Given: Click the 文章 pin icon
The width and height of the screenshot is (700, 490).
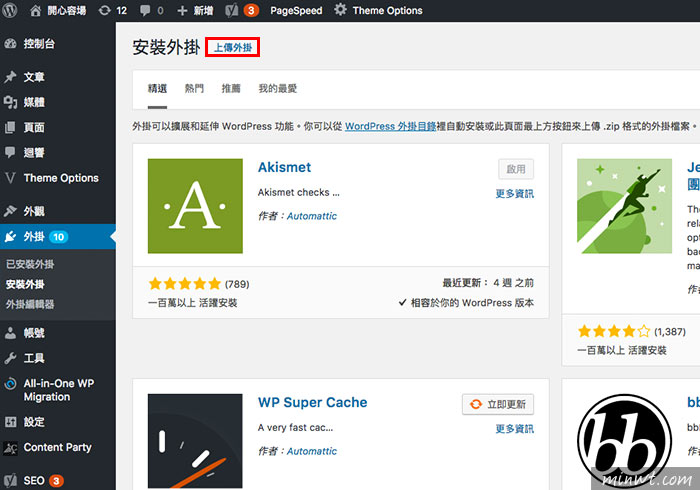Looking at the screenshot, I should [x=10, y=77].
